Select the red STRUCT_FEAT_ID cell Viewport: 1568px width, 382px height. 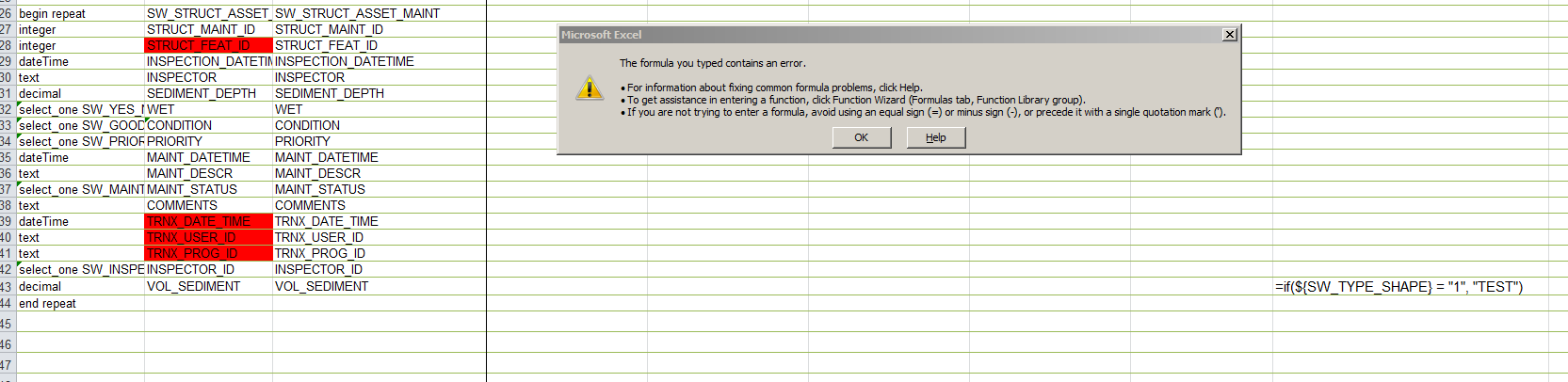coord(208,45)
